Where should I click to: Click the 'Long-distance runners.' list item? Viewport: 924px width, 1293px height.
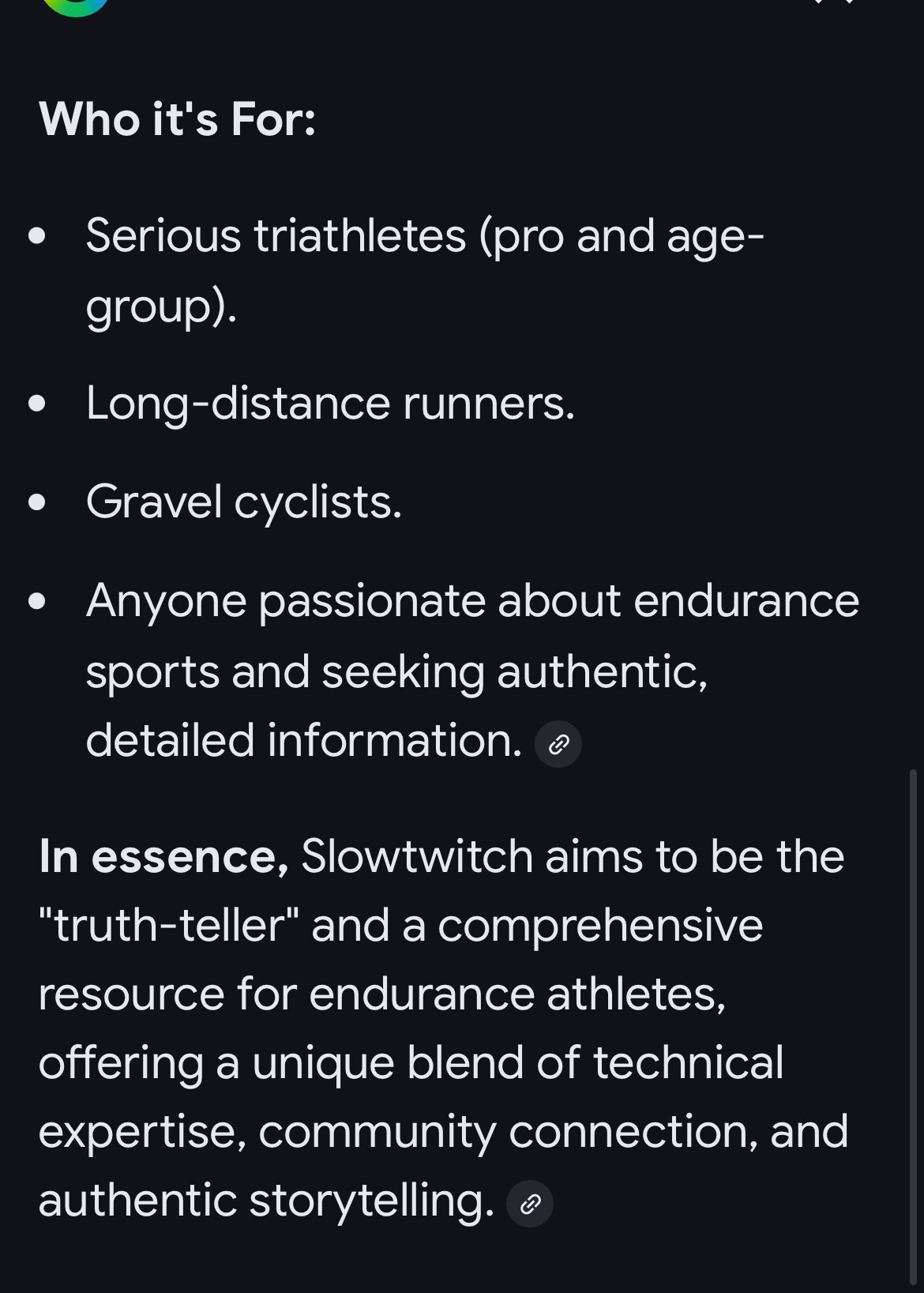click(x=330, y=404)
